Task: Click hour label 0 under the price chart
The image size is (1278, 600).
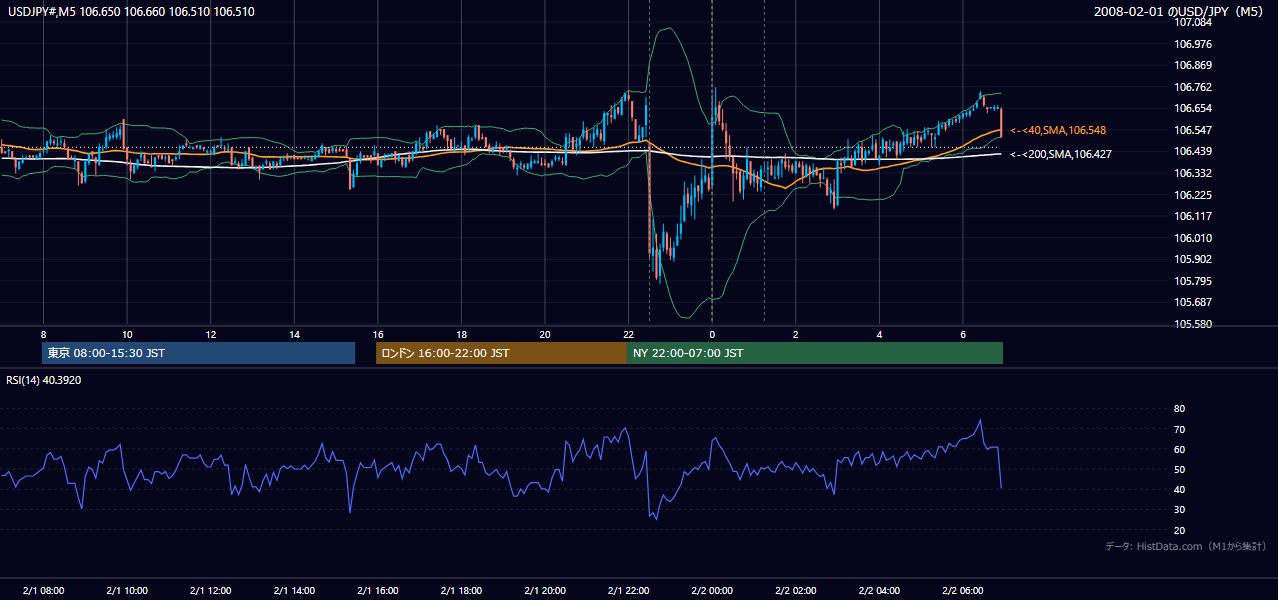Action: click(x=712, y=334)
